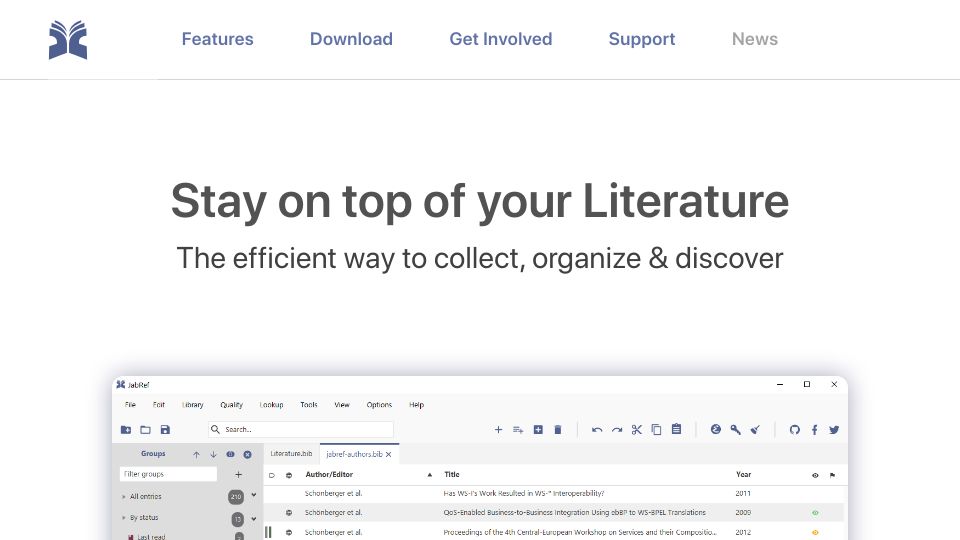Click the GitHub icon in toolbar
Image resolution: width=960 pixels, height=540 pixels.
[795, 430]
